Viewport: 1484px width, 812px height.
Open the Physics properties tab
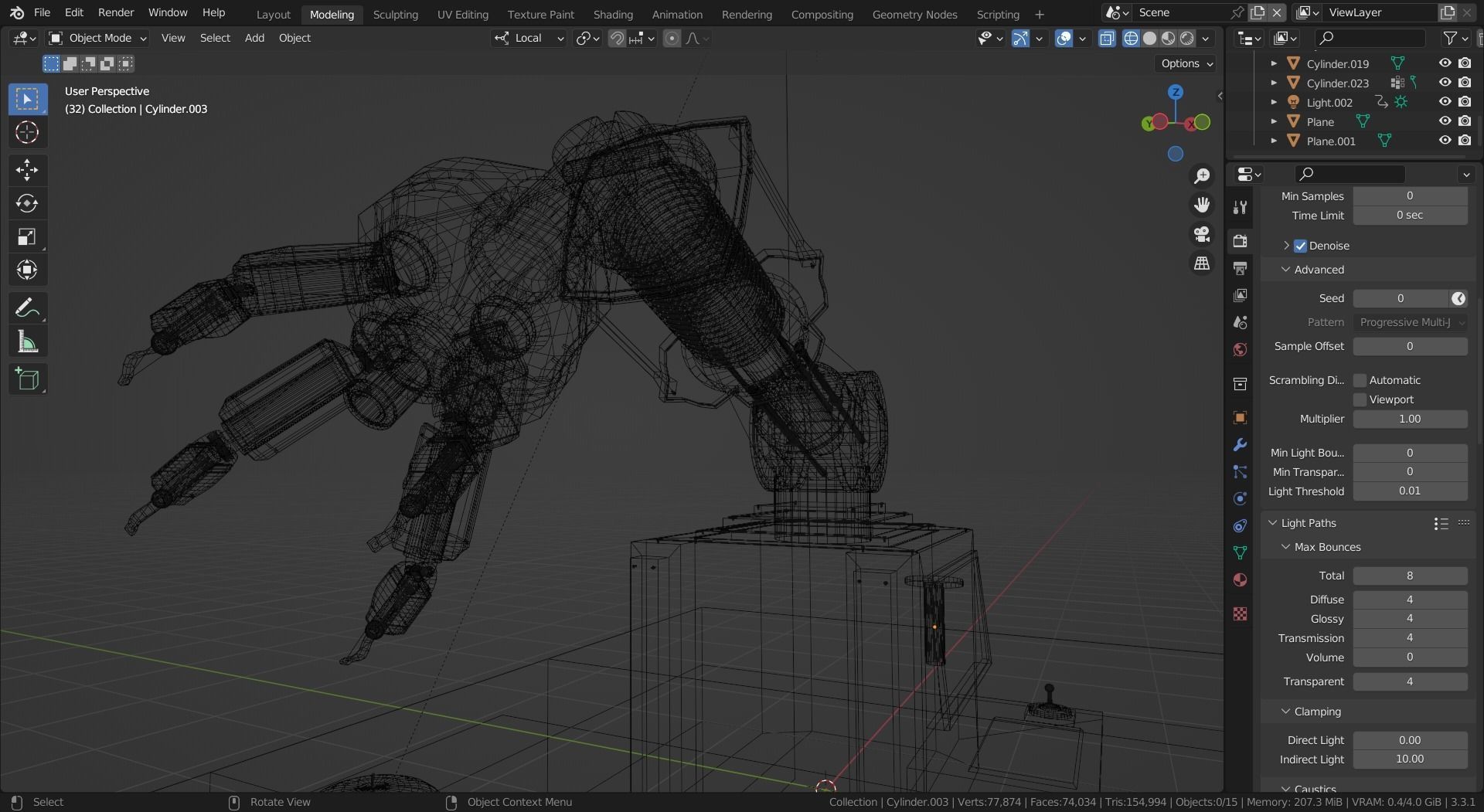tap(1241, 498)
